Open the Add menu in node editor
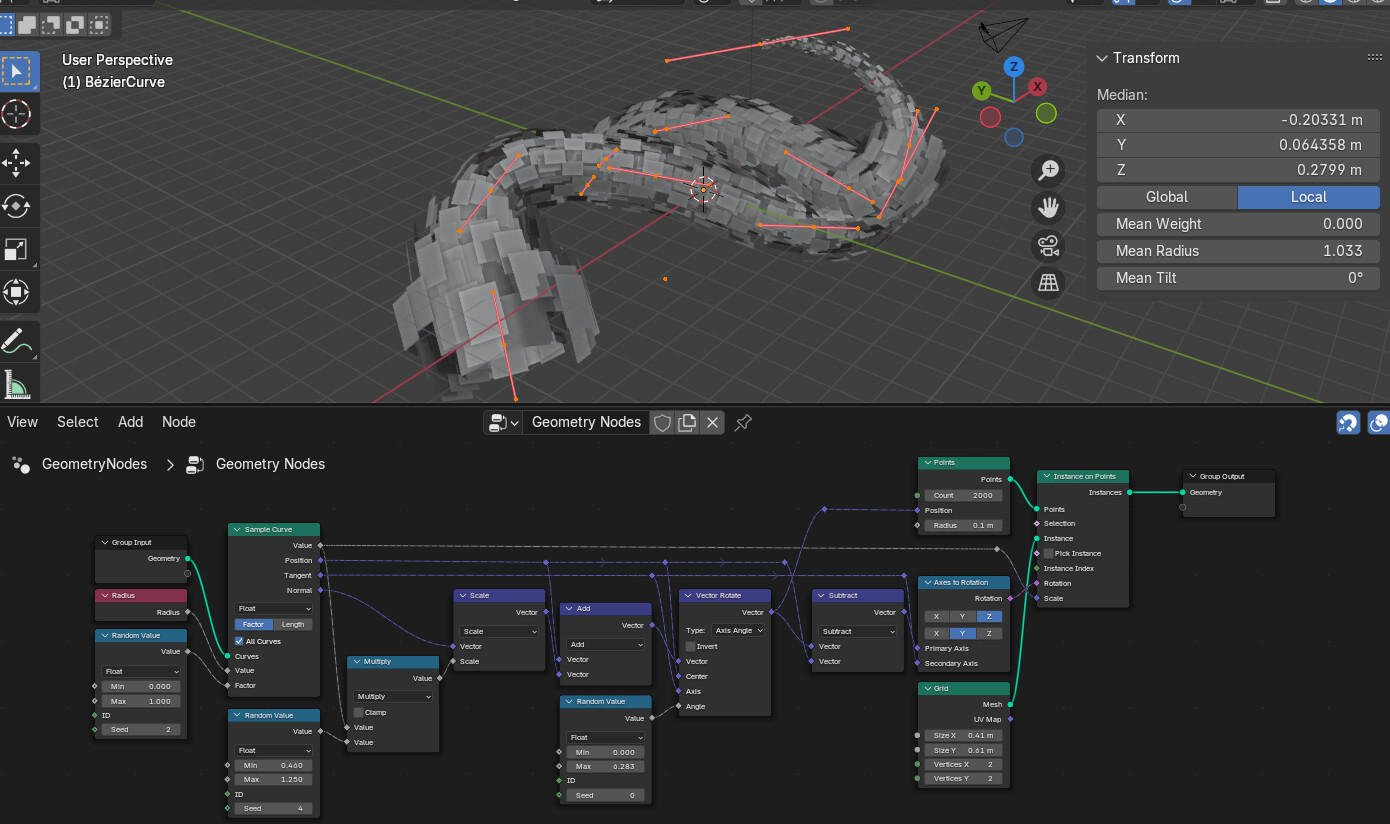 tap(131, 422)
